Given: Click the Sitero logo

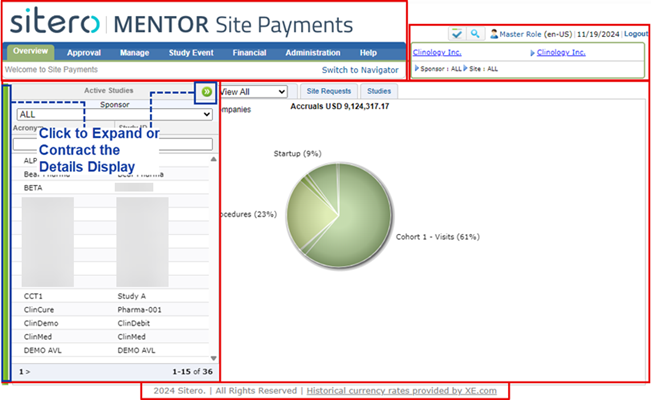Looking at the screenshot, I should (x=54, y=21).
